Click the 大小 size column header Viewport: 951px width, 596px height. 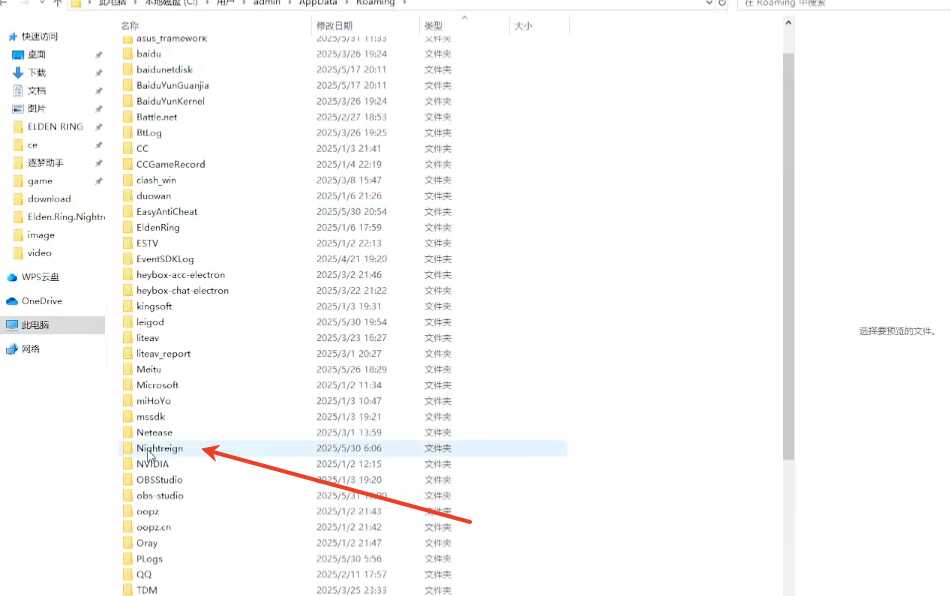pos(523,24)
